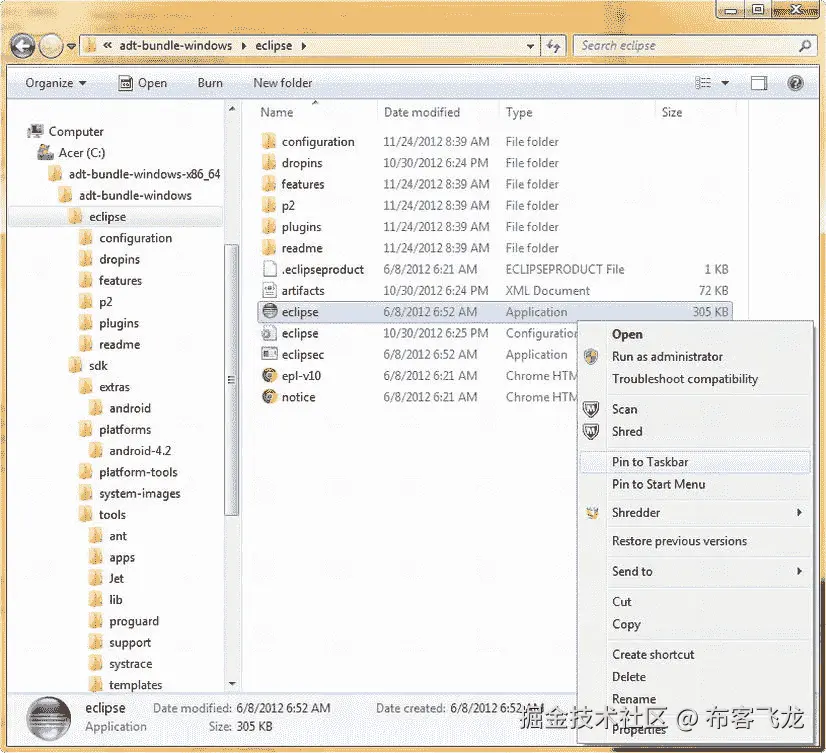Click the New folder button
This screenshot has width=826, height=753.
coord(282,83)
